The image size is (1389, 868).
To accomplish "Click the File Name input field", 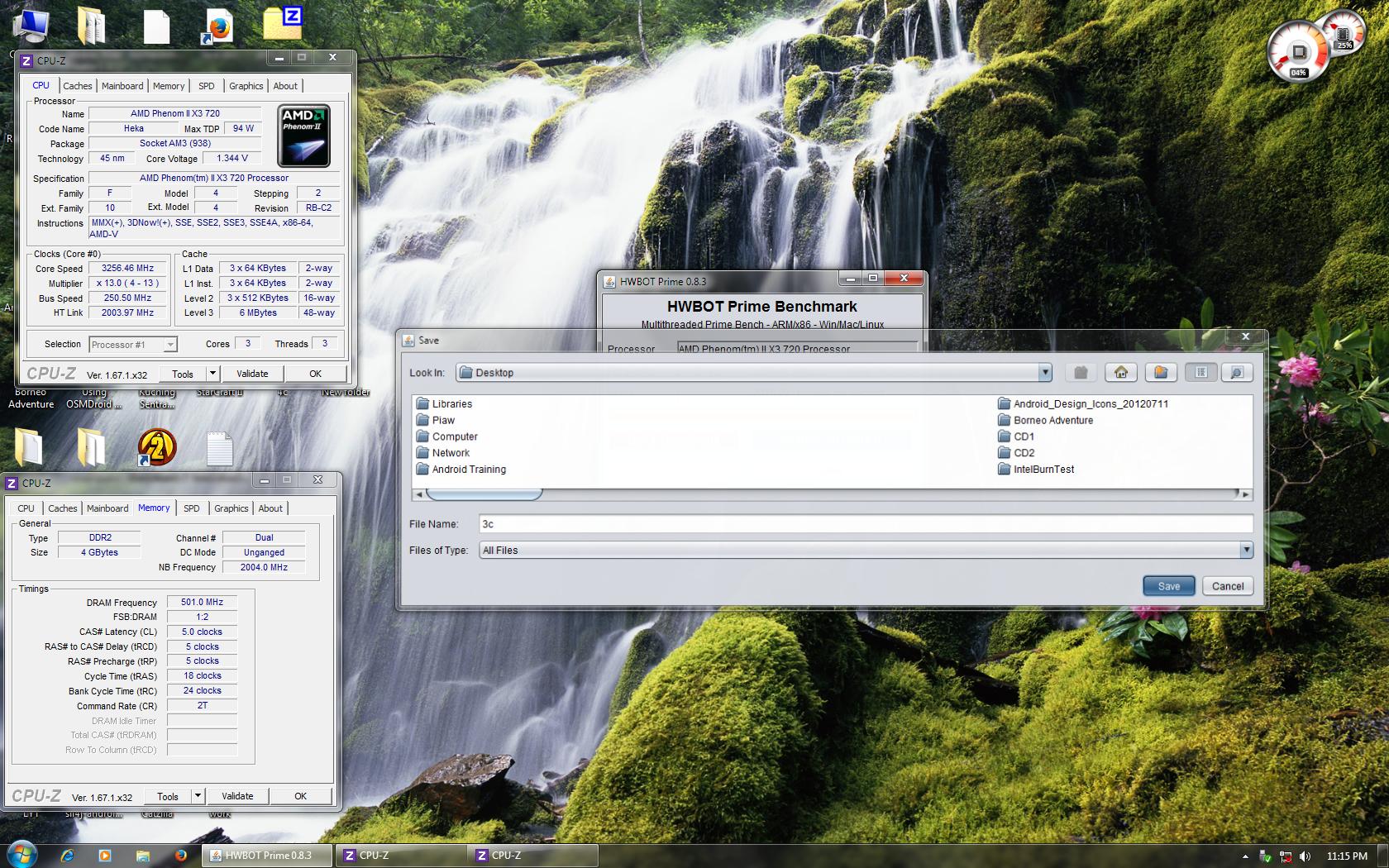I will point(866,524).
